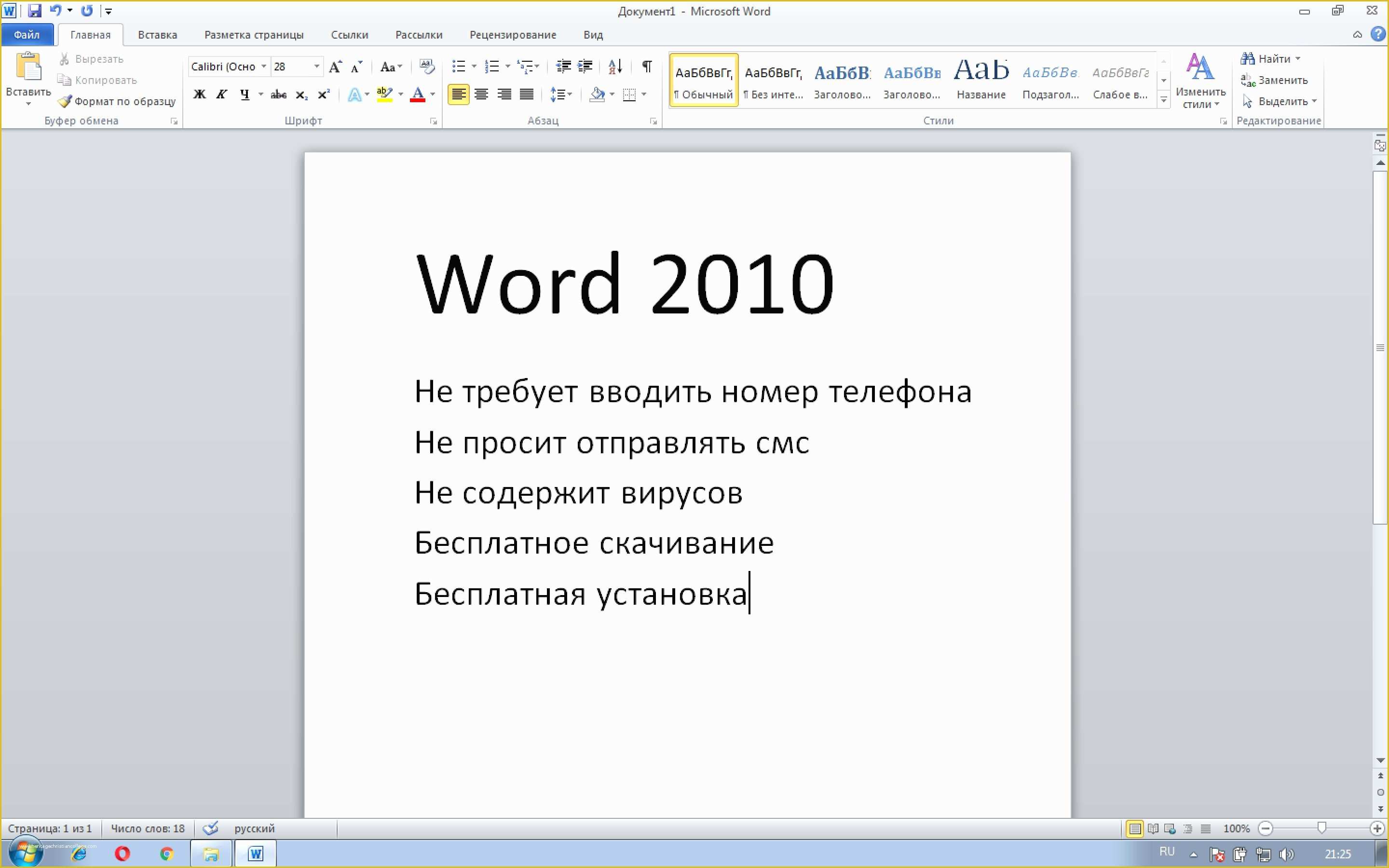Open Opera from the taskbar
This screenshot has width=1389, height=868.
tap(122, 854)
